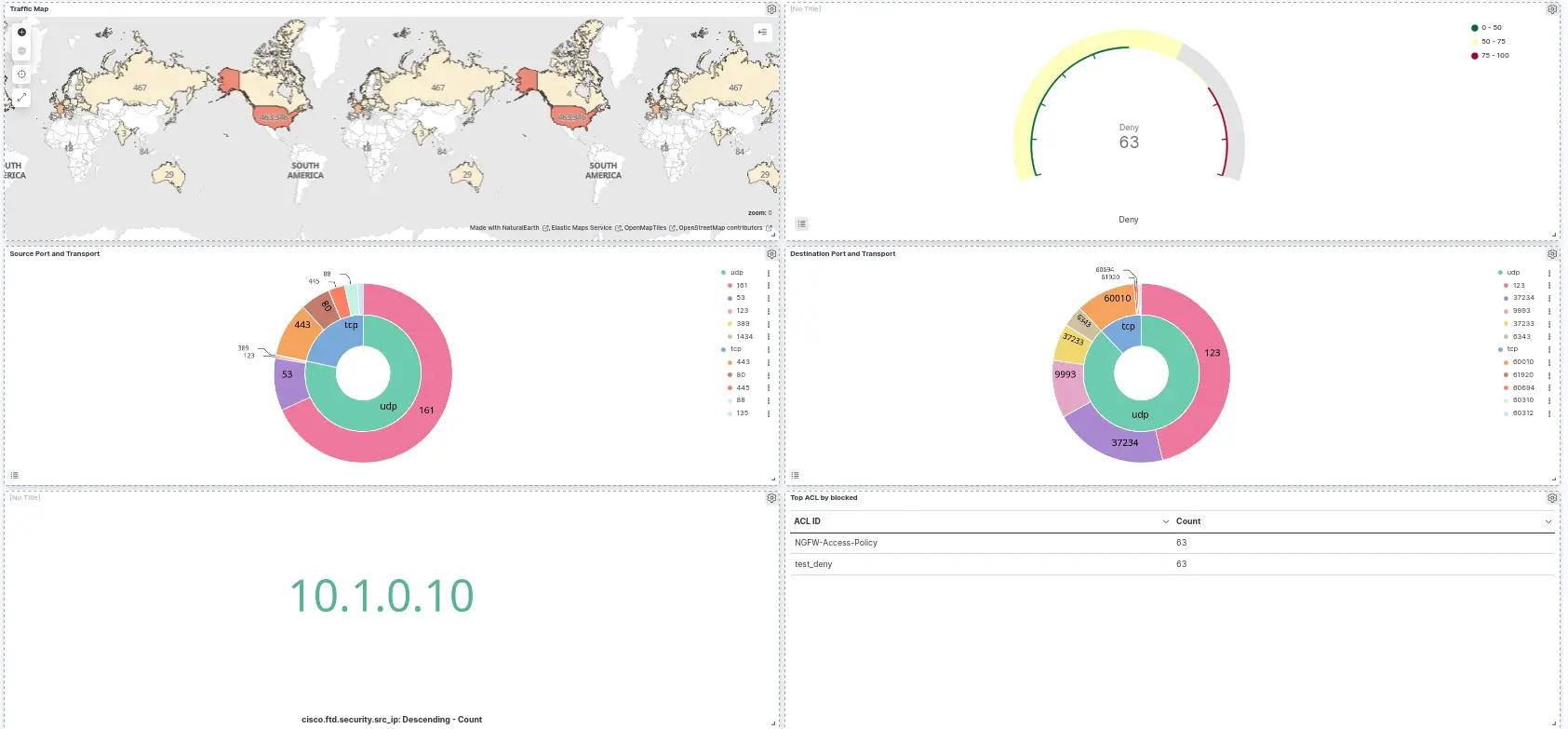
Task: Open the Elastic Maps Service attribution link
Action: (x=582, y=228)
